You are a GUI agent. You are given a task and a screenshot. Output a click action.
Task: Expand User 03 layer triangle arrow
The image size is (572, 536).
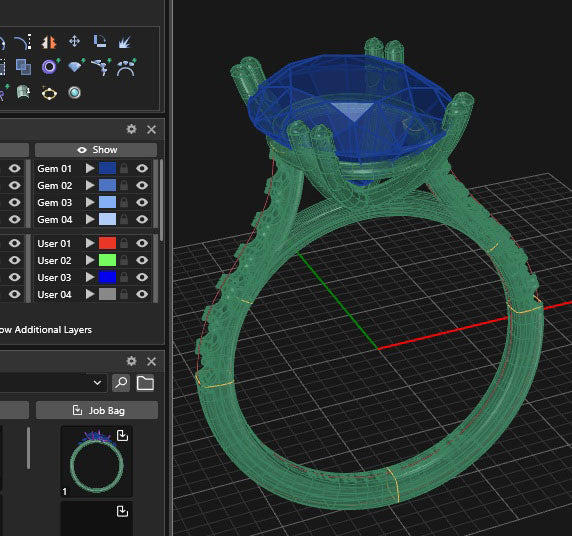(90, 277)
